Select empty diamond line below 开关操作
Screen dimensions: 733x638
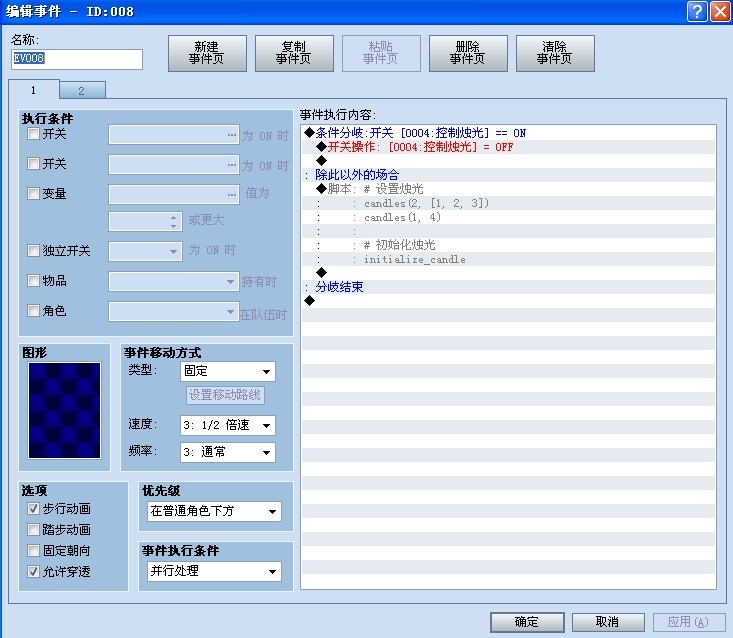pos(508,161)
